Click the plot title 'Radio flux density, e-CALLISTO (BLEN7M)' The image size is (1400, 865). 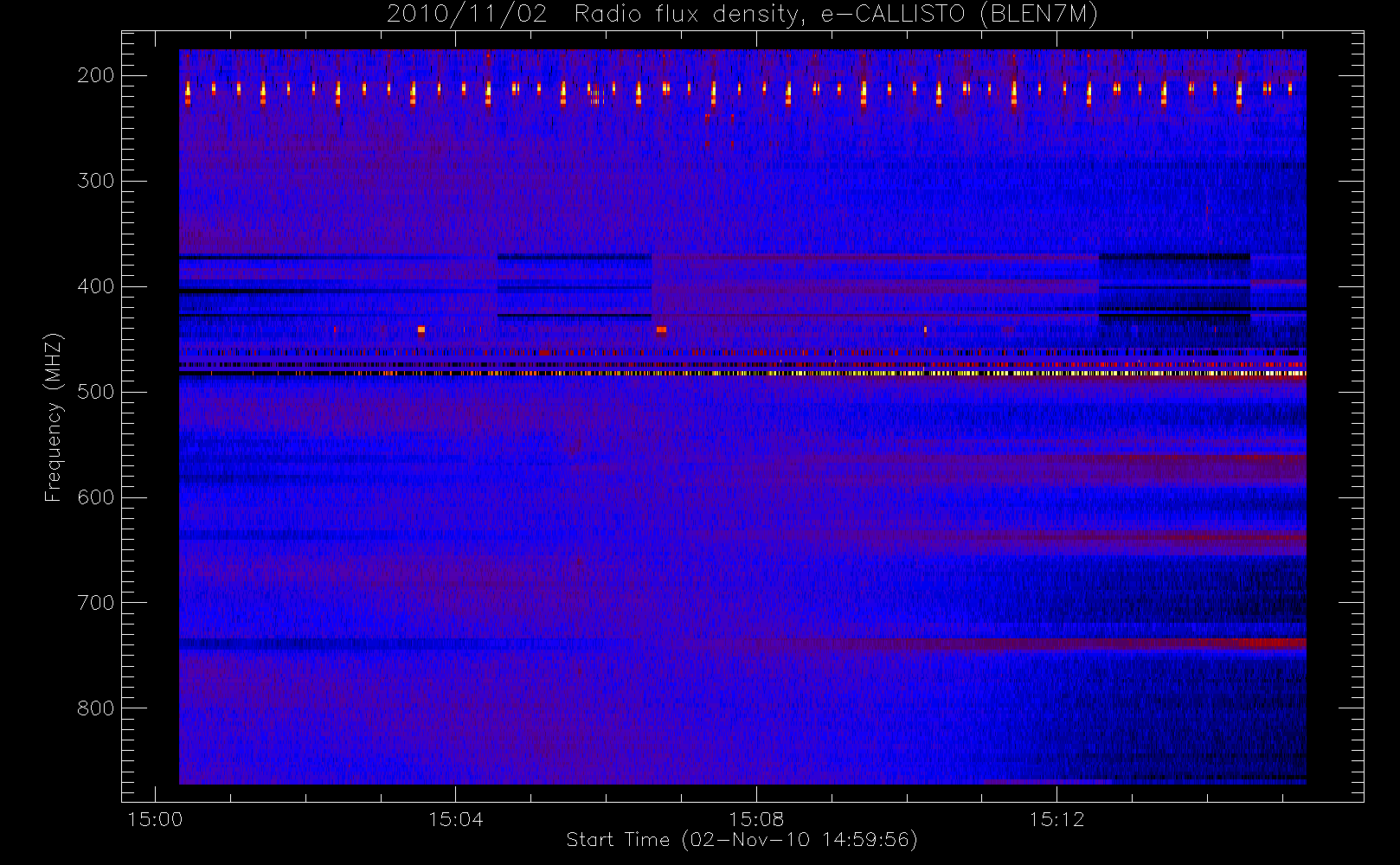[837, 15]
